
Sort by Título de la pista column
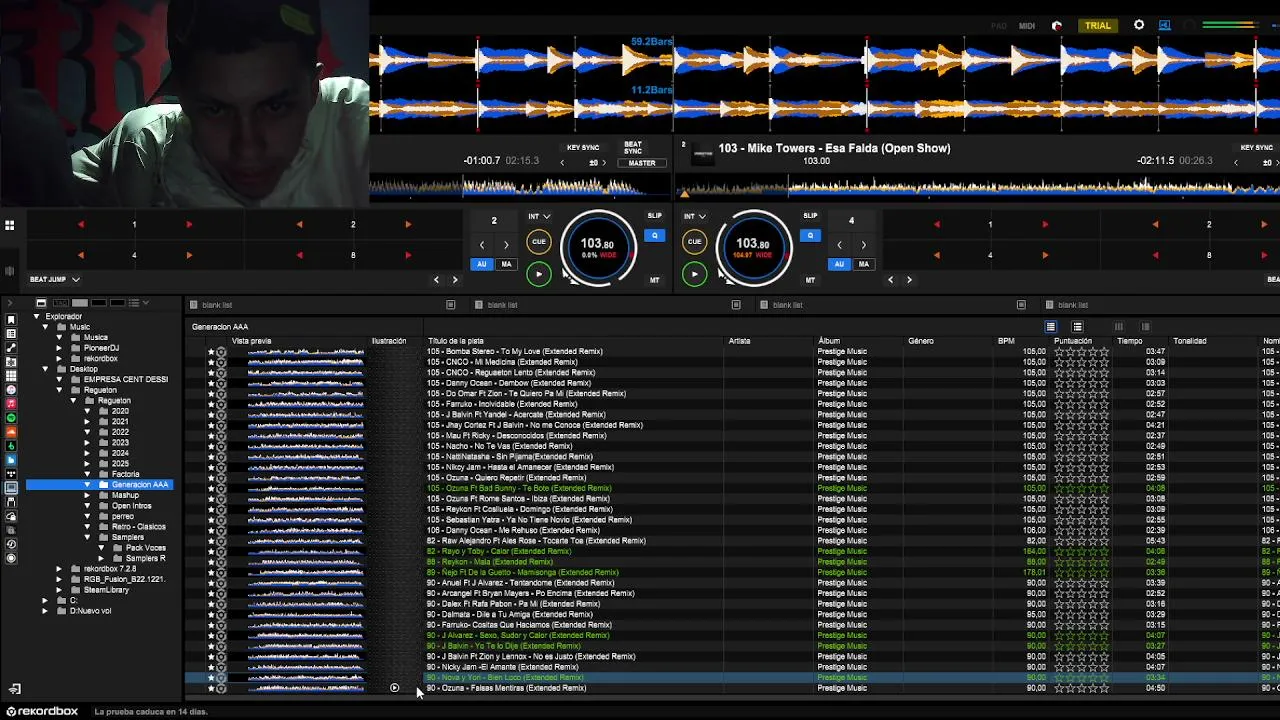tap(456, 341)
